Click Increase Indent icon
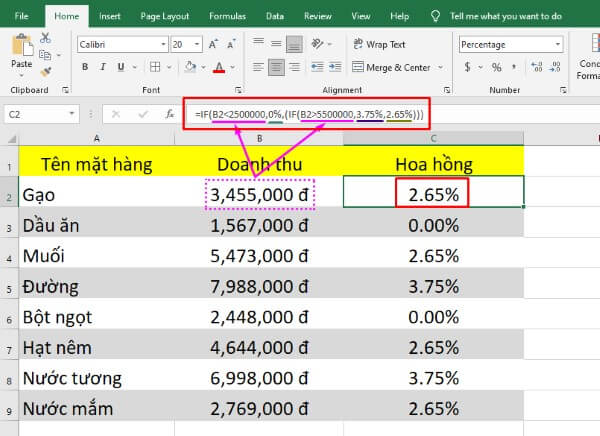The image size is (600, 436). (x=335, y=67)
